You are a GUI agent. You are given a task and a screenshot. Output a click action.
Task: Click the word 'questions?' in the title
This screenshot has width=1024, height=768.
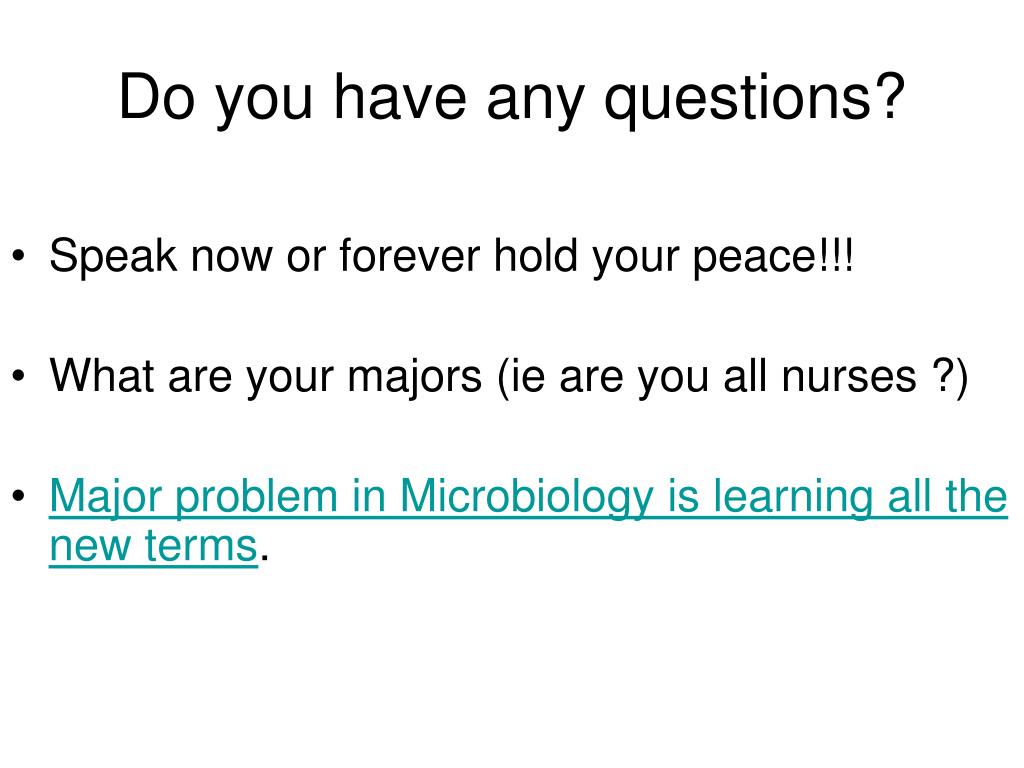pyautogui.click(x=754, y=99)
